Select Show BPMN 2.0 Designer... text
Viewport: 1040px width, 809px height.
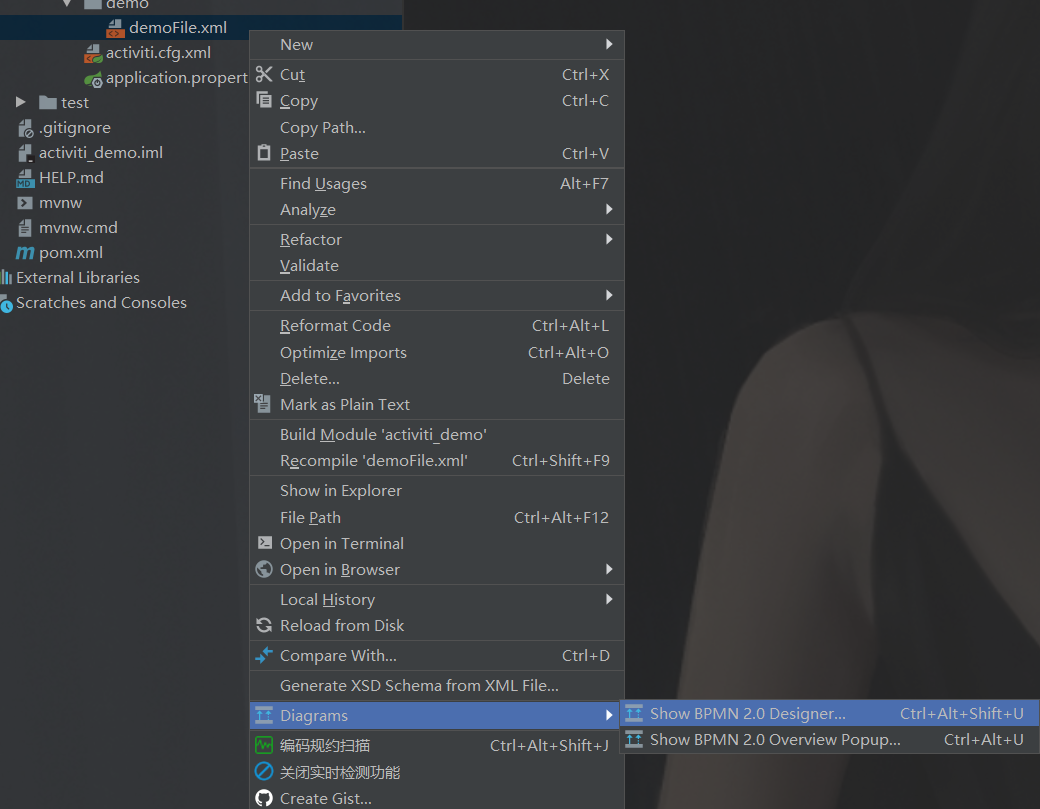(x=748, y=714)
